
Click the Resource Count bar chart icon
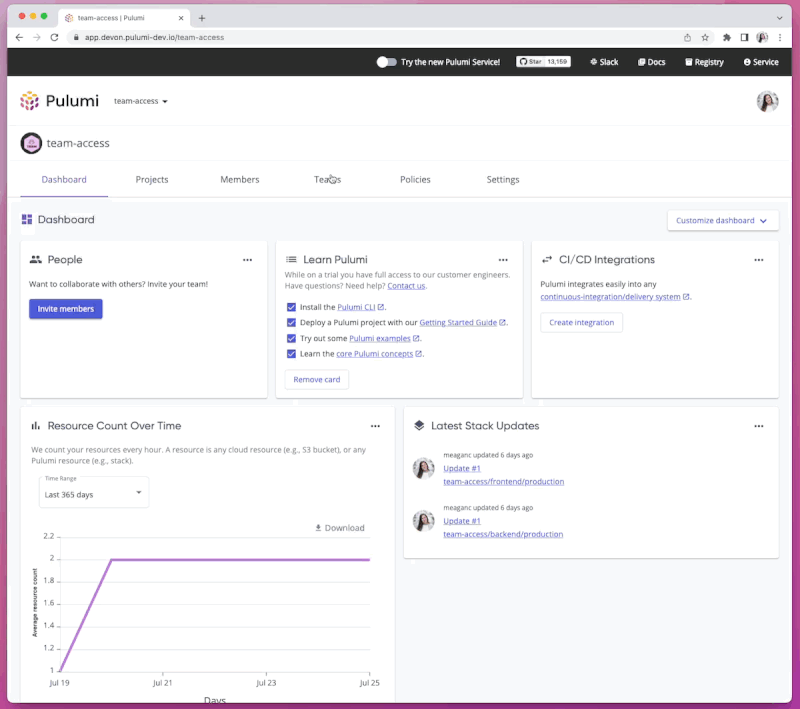(36, 426)
